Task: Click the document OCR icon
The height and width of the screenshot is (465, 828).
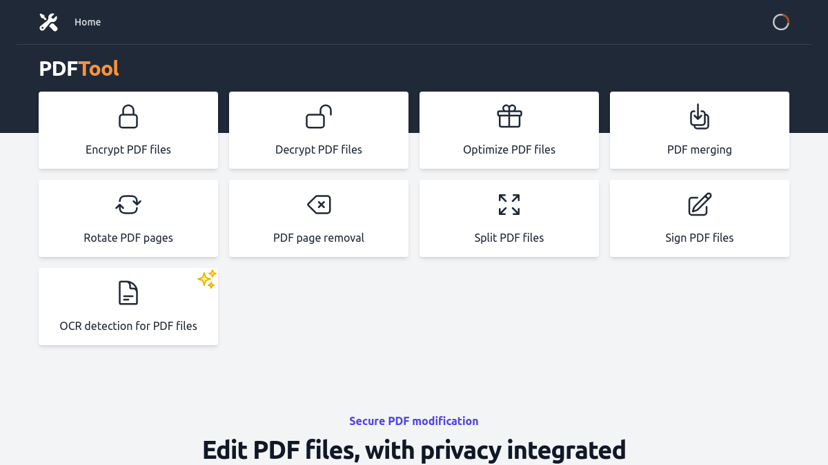Action: point(128,293)
